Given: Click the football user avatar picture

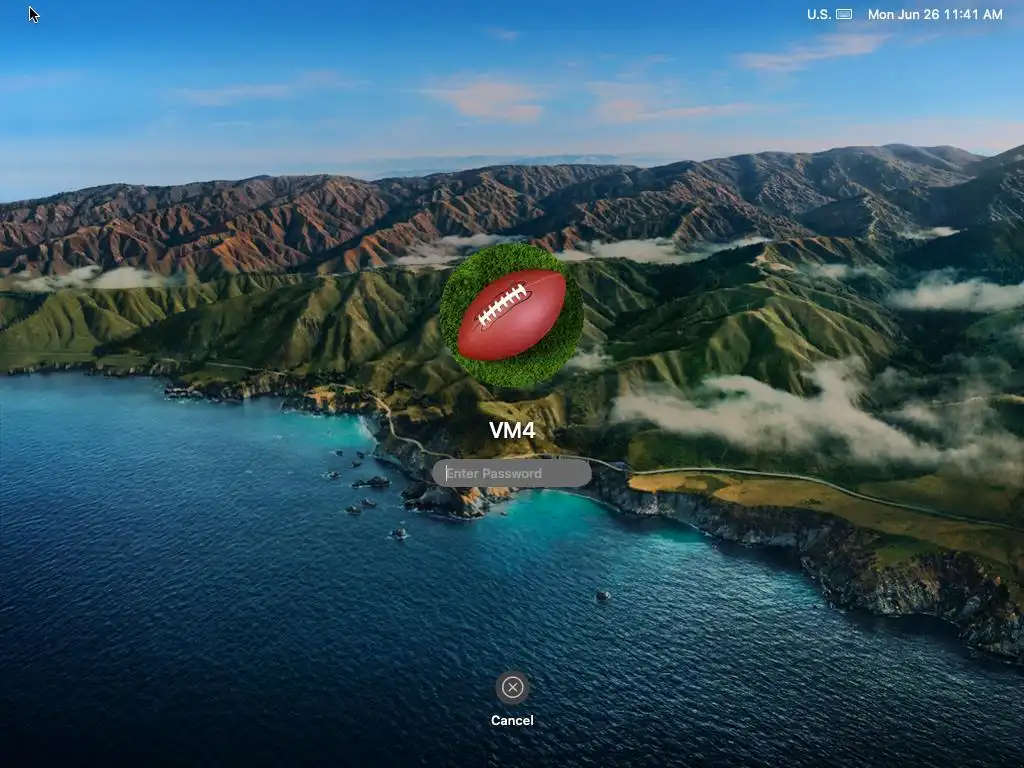Looking at the screenshot, I should (511, 315).
